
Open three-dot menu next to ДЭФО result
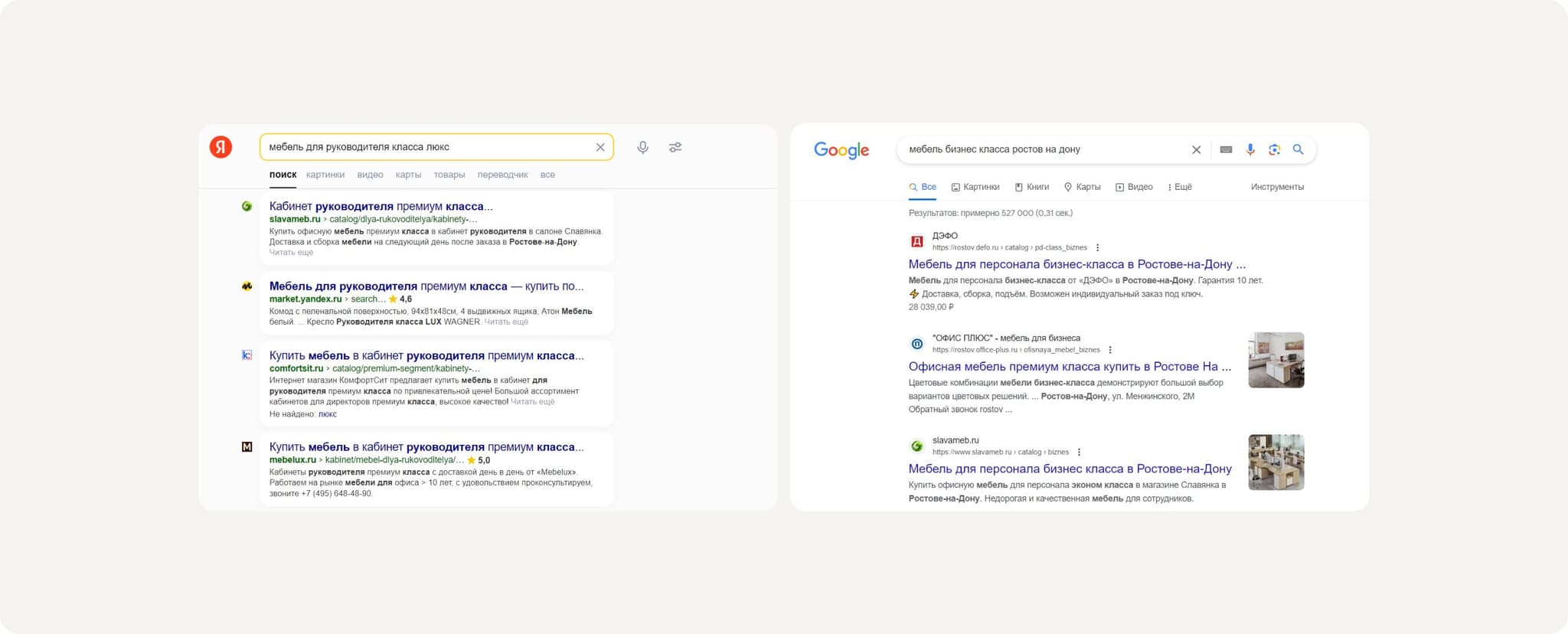pyautogui.click(x=1098, y=248)
